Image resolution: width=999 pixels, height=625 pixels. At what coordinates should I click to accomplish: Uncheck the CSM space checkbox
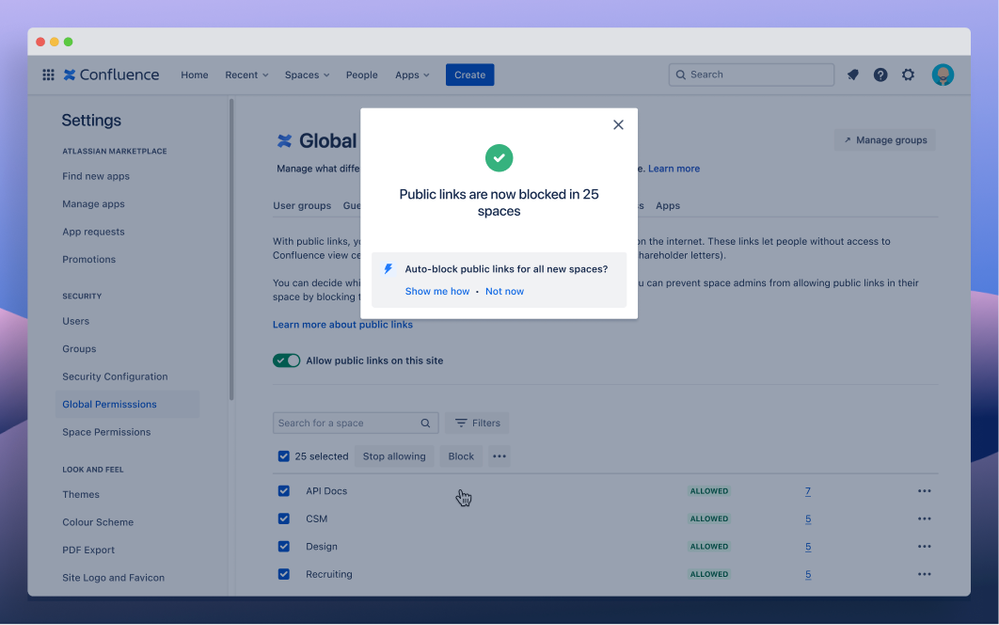pyautogui.click(x=284, y=519)
